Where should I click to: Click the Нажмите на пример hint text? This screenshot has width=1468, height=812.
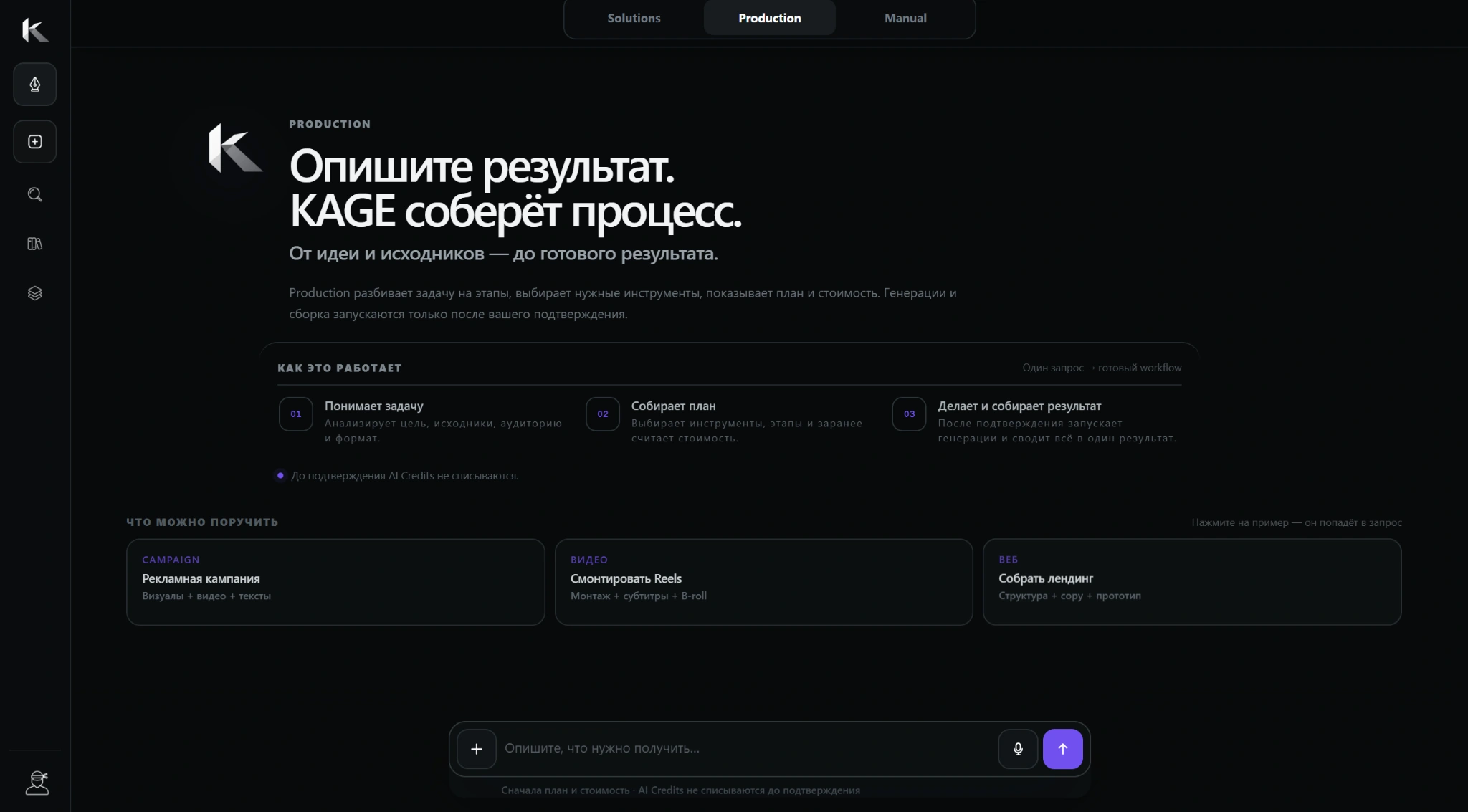click(1297, 523)
